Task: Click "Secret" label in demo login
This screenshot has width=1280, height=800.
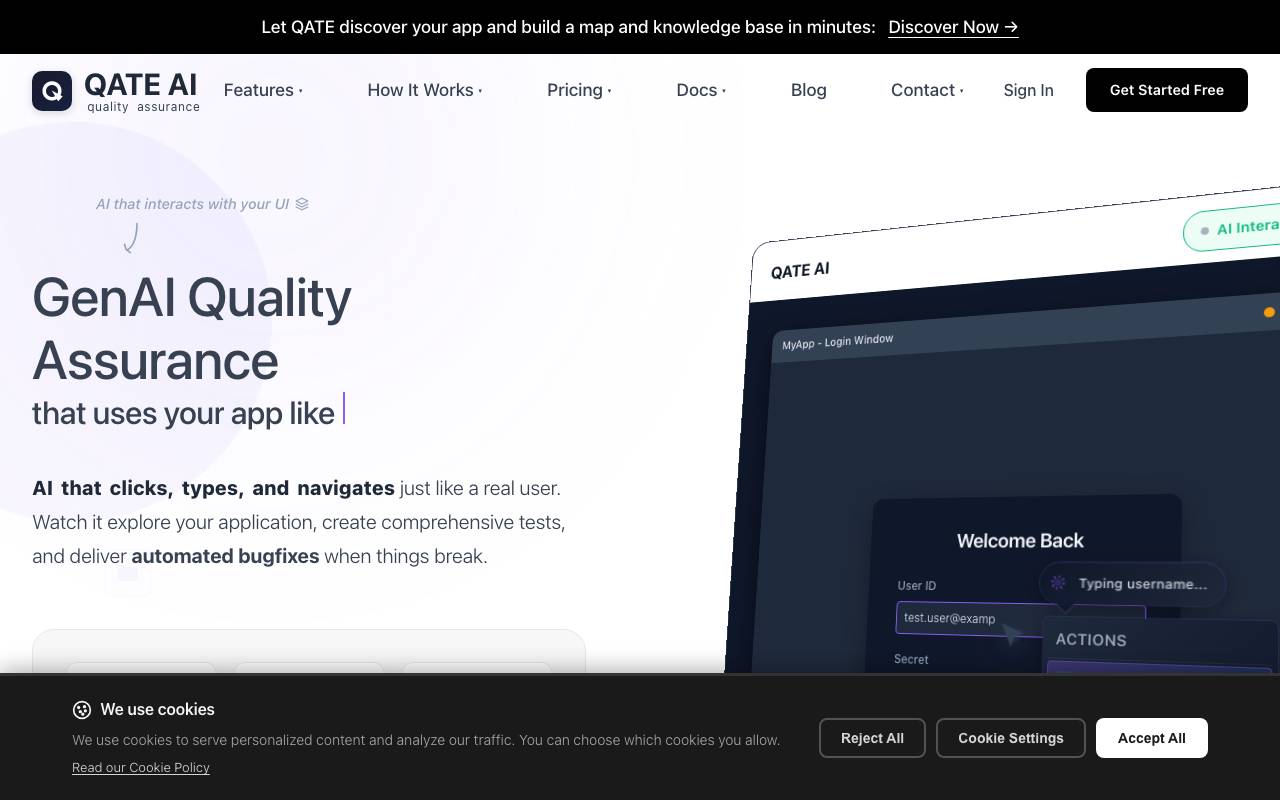Action: coord(911,659)
